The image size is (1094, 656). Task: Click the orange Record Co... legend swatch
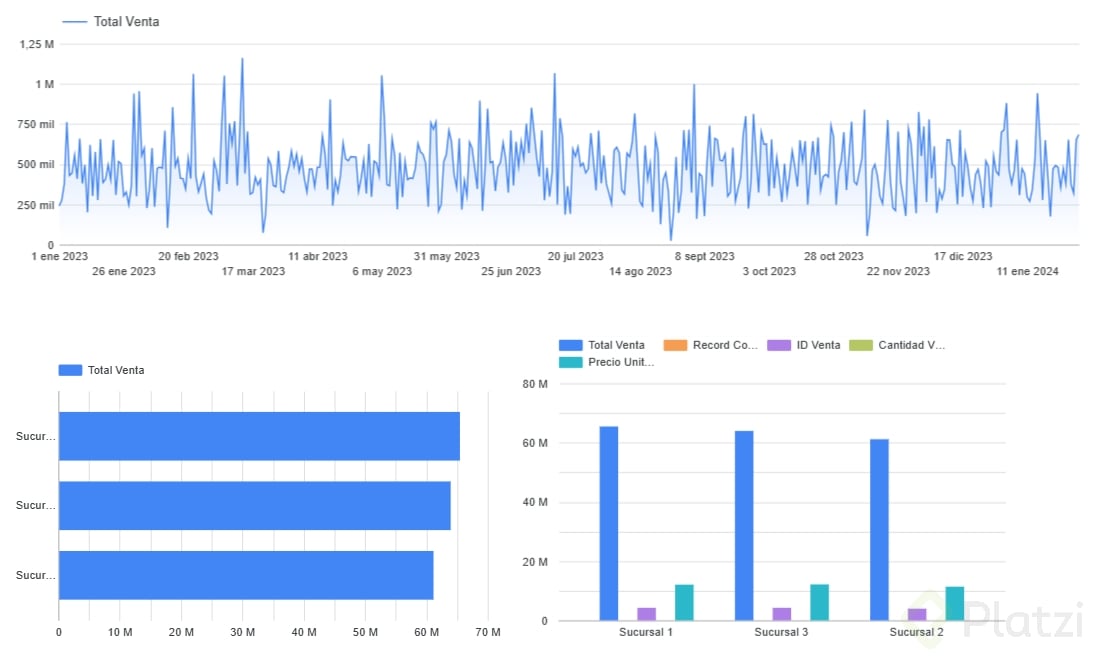675,345
